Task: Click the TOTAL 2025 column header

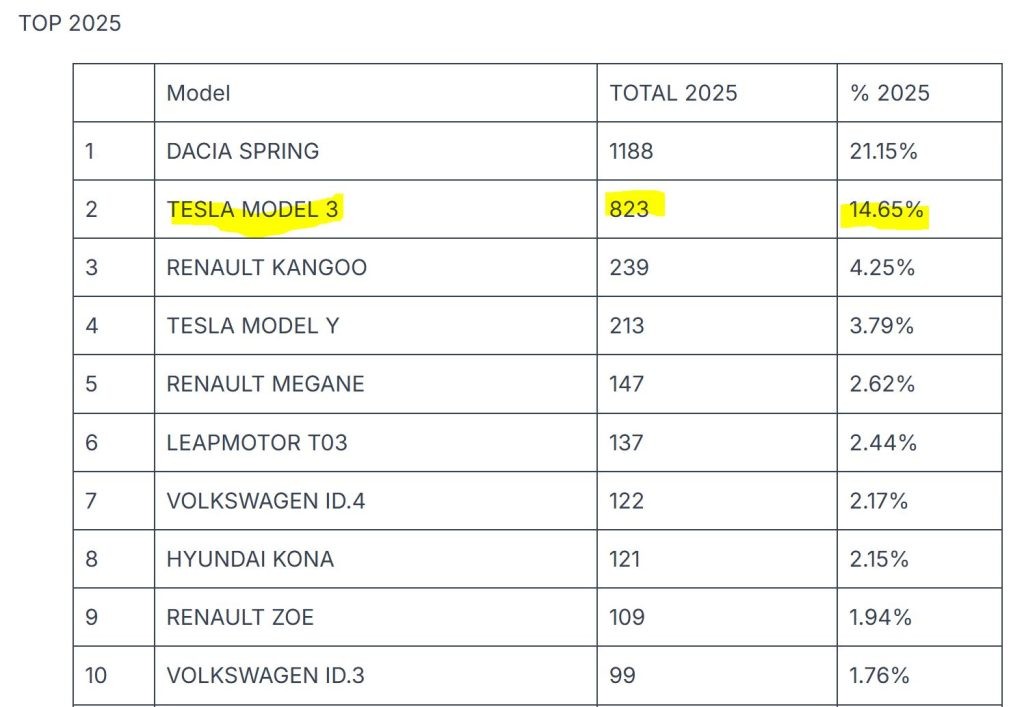Action: [673, 93]
